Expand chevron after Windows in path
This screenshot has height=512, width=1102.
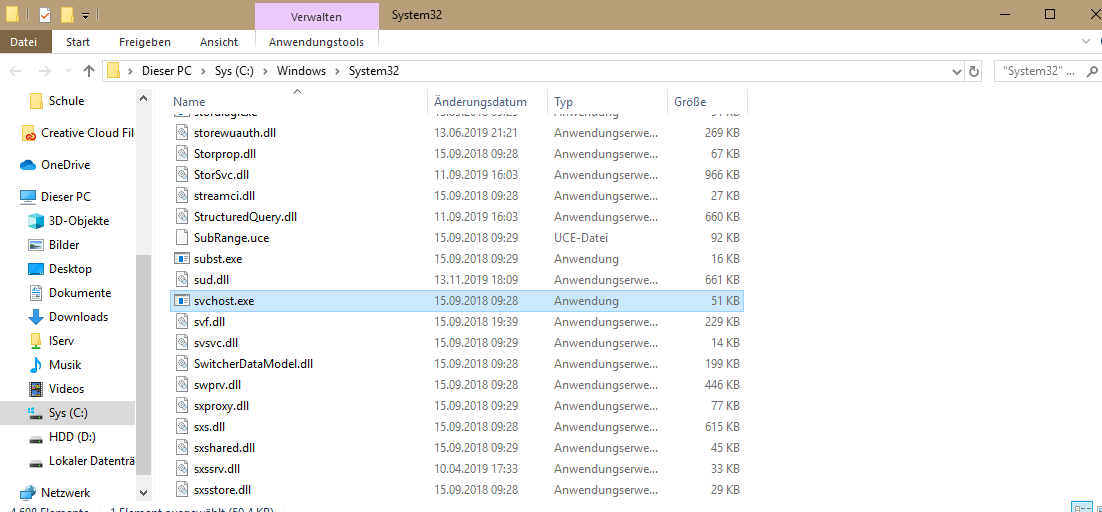[338, 71]
